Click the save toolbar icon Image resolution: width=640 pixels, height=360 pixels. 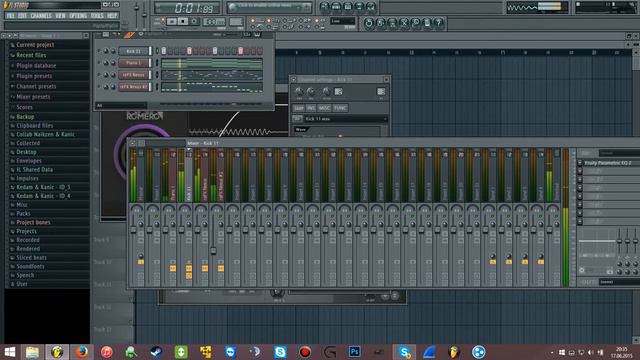[380, 23]
